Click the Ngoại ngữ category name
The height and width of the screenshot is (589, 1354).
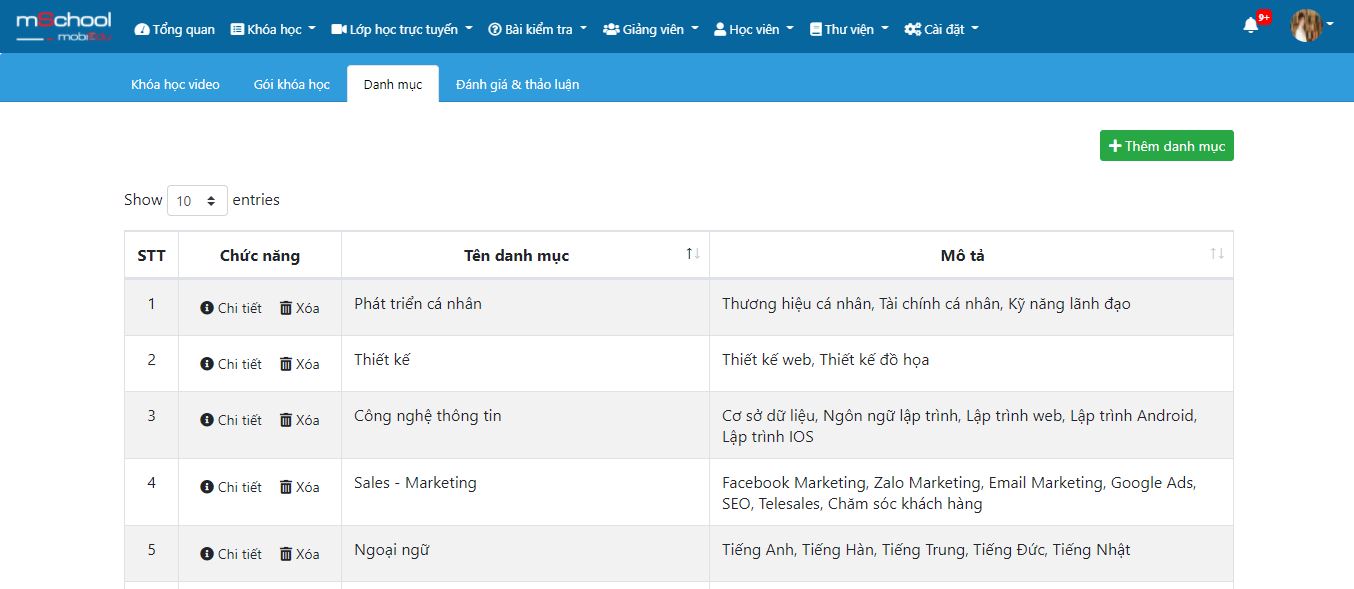(391, 549)
